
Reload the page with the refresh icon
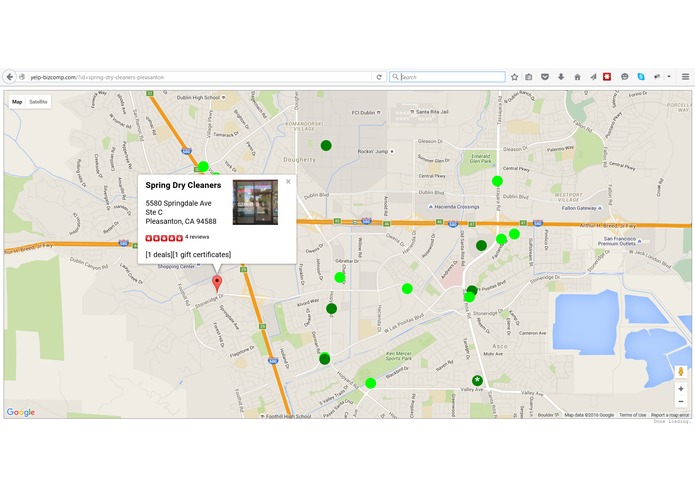tap(379, 77)
